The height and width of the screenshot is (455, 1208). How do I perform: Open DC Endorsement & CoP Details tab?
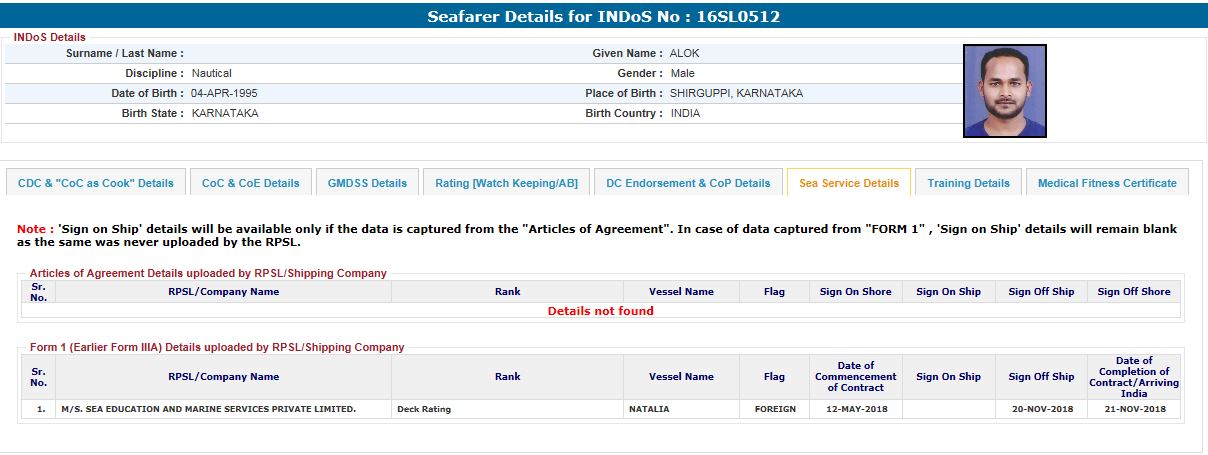click(x=687, y=183)
